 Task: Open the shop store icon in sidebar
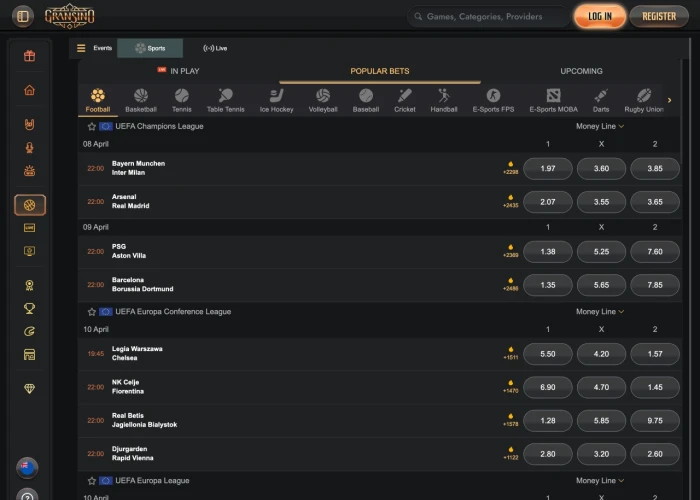(29, 354)
